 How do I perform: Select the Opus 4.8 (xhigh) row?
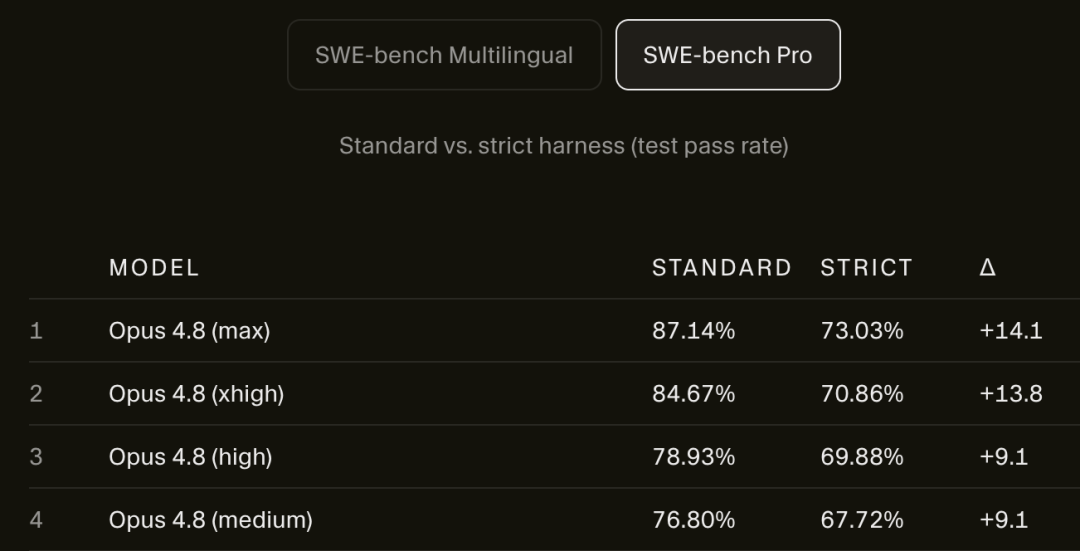[x=554, y=394]
